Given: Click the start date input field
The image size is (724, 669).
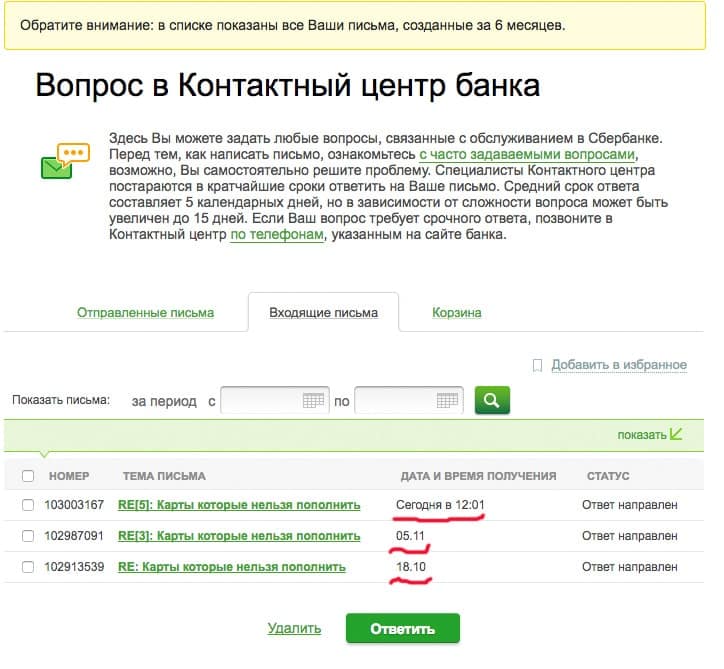Looking at the screenshot, I should (260, 401).
